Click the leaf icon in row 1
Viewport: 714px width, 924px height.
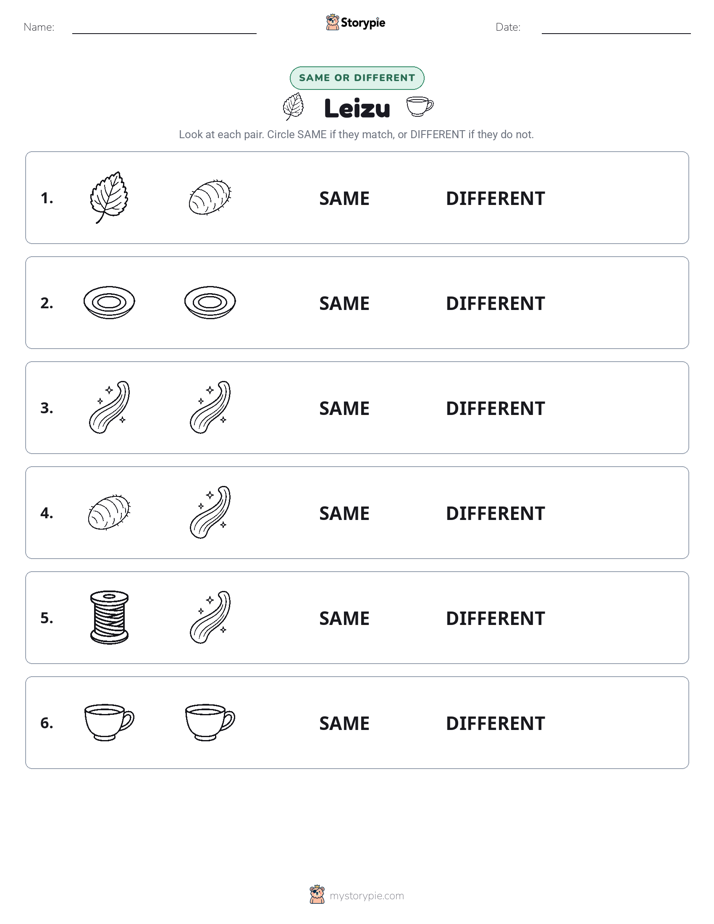(x=109, y=197)
